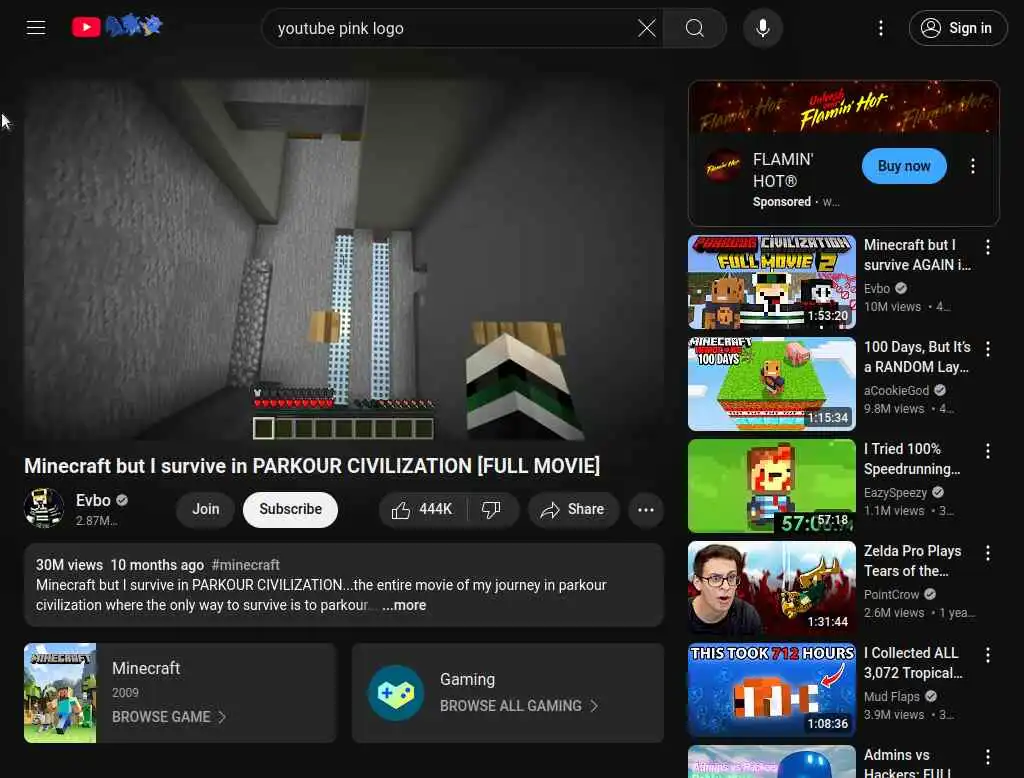The height and width of the screenshot is (778, 1024).
Task: Click aCookieGod channel name
Action: [x=896, y=390]
